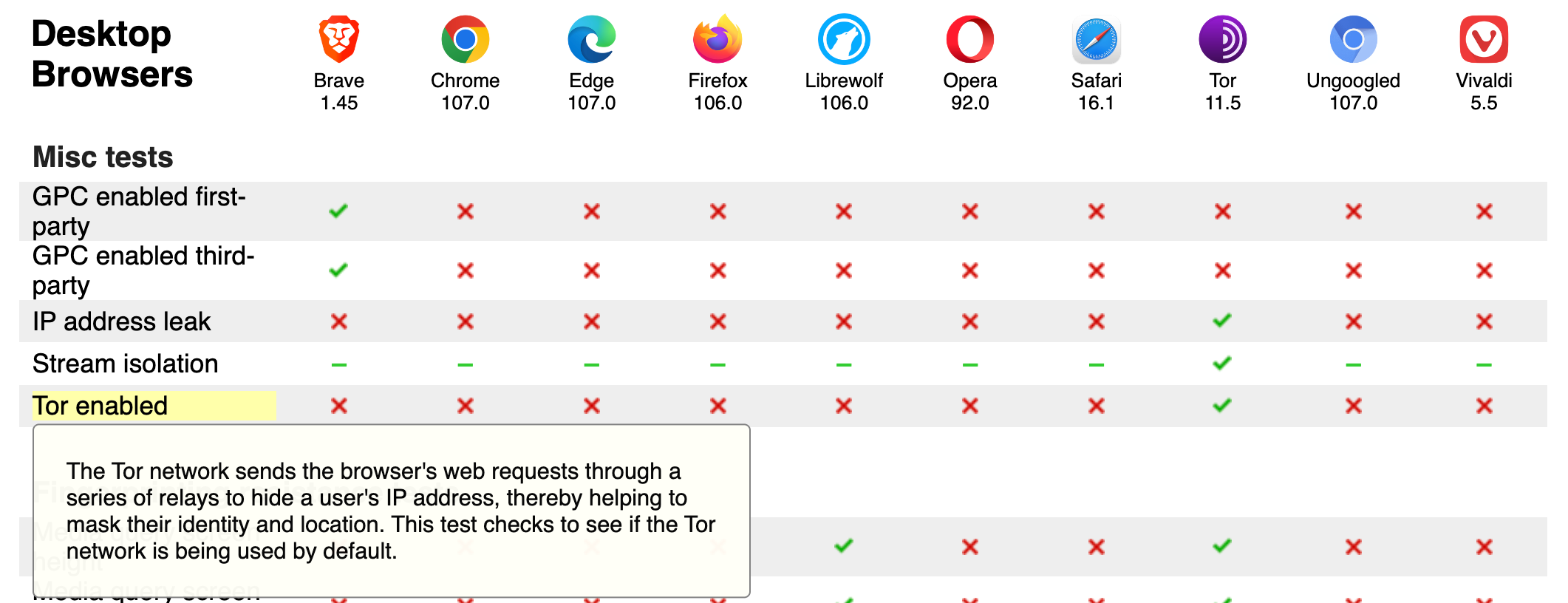
Task: Click the Firefox browser icon
Action: pyautogui.click(x=717, y=39)
